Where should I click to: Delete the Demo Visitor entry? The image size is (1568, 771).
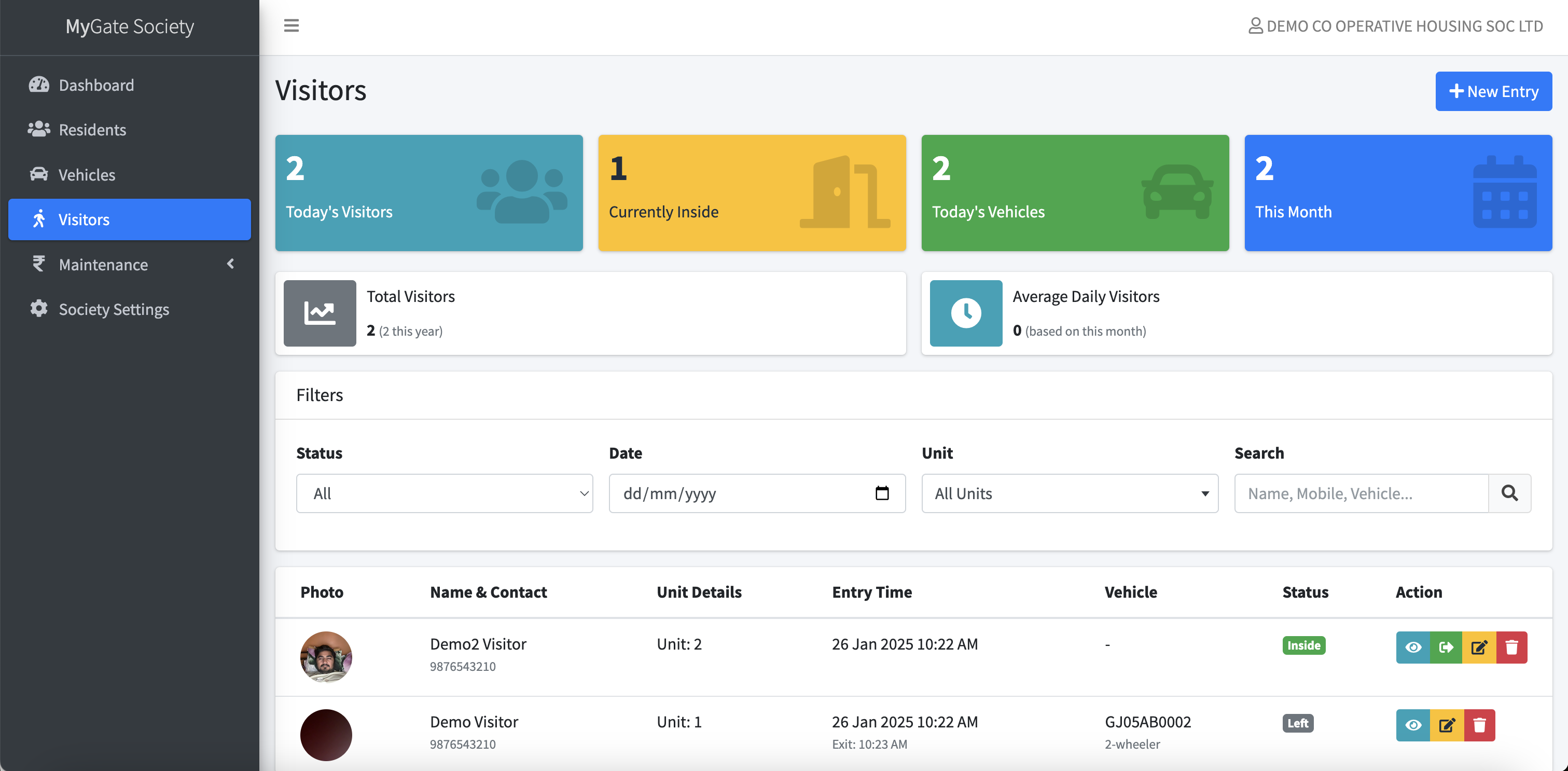point(1480,725)
